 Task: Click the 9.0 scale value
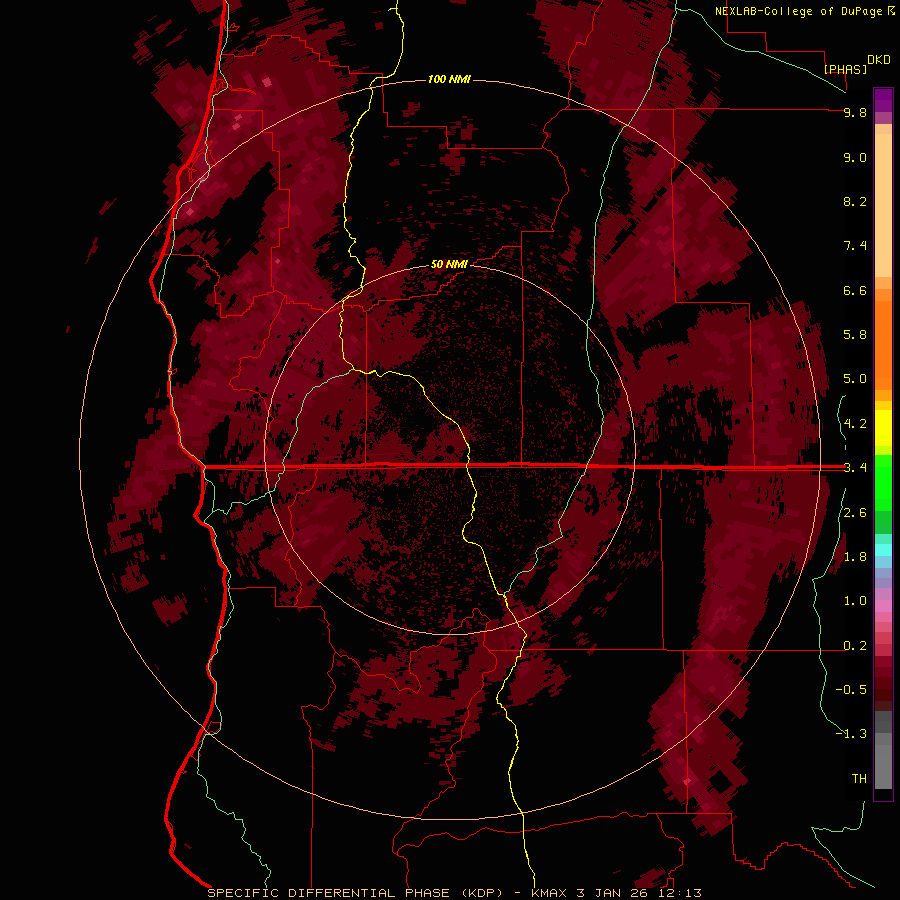855,157
